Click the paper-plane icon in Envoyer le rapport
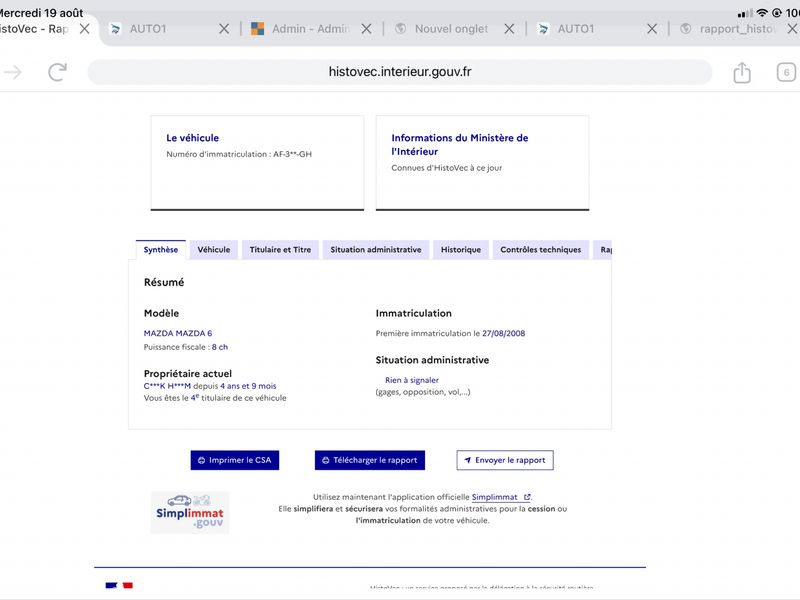The width and height of the screenshot is (800, 600). pyautogui.click(x=467, y=460)
